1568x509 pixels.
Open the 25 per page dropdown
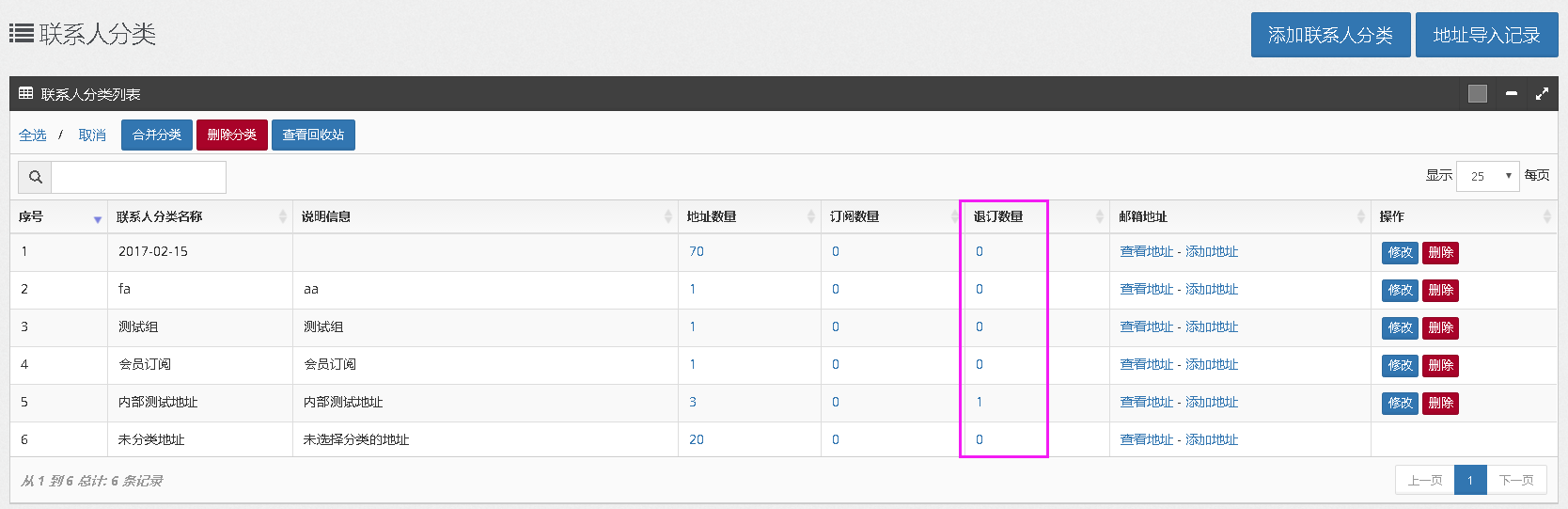tap(1487, 176)
